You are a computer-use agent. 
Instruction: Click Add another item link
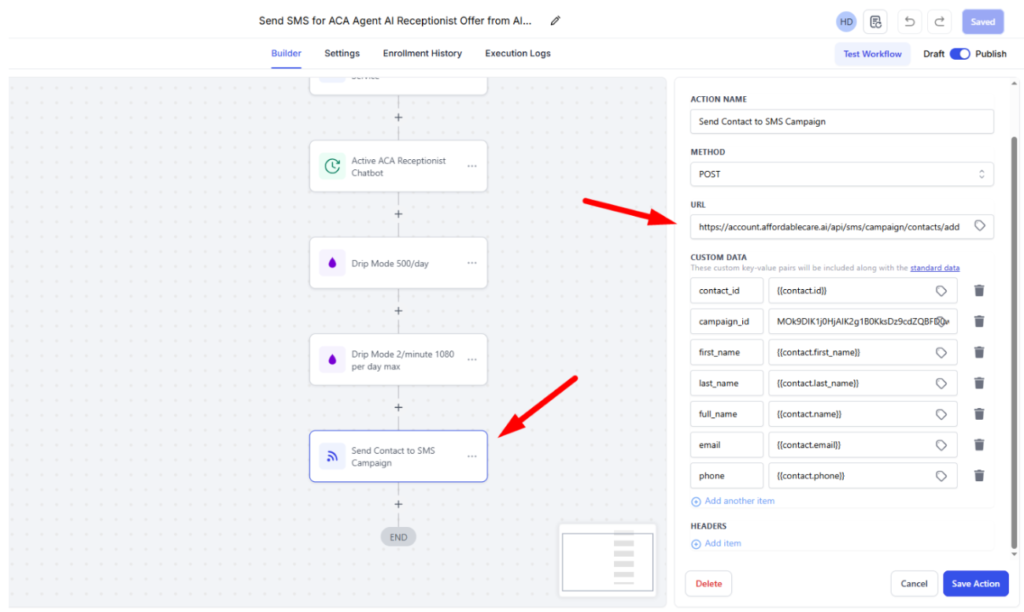click(x=739, y=501)
